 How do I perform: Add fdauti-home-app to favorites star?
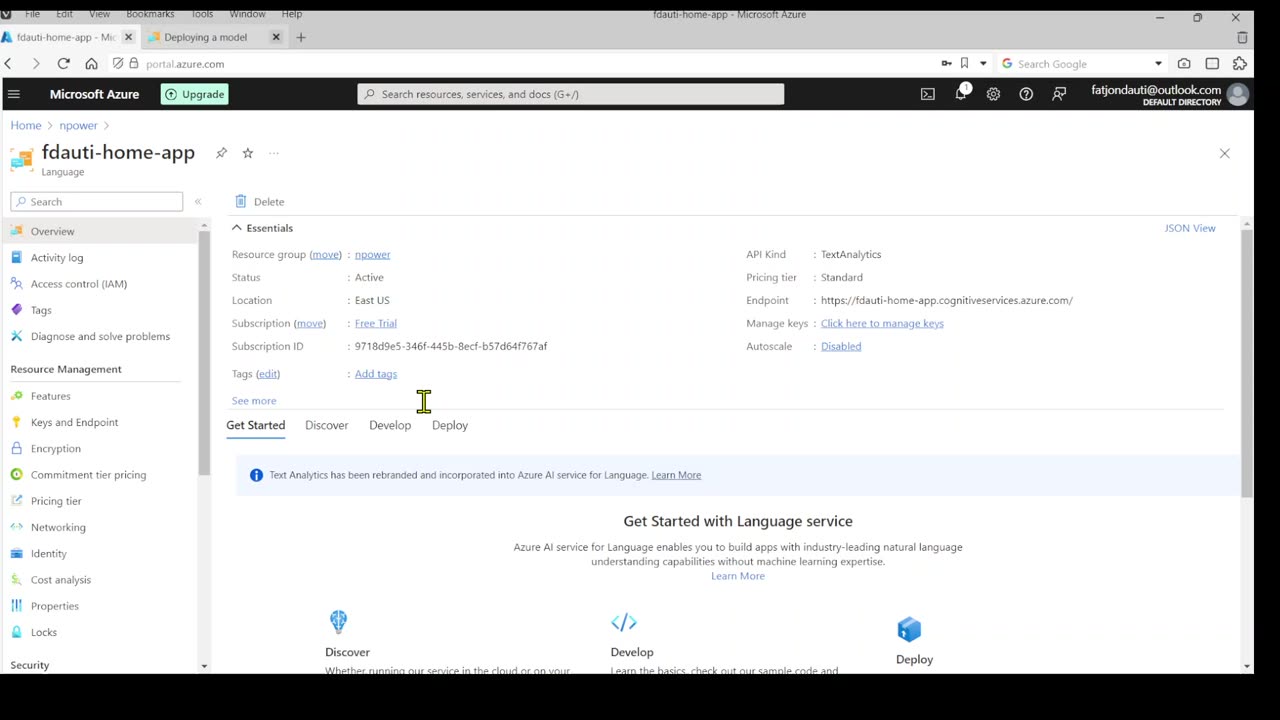[248, 153]
